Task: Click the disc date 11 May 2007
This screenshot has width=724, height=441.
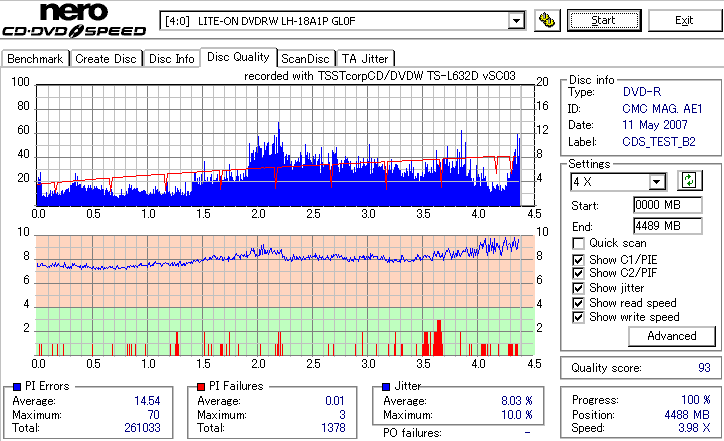Action: point(655,125)
